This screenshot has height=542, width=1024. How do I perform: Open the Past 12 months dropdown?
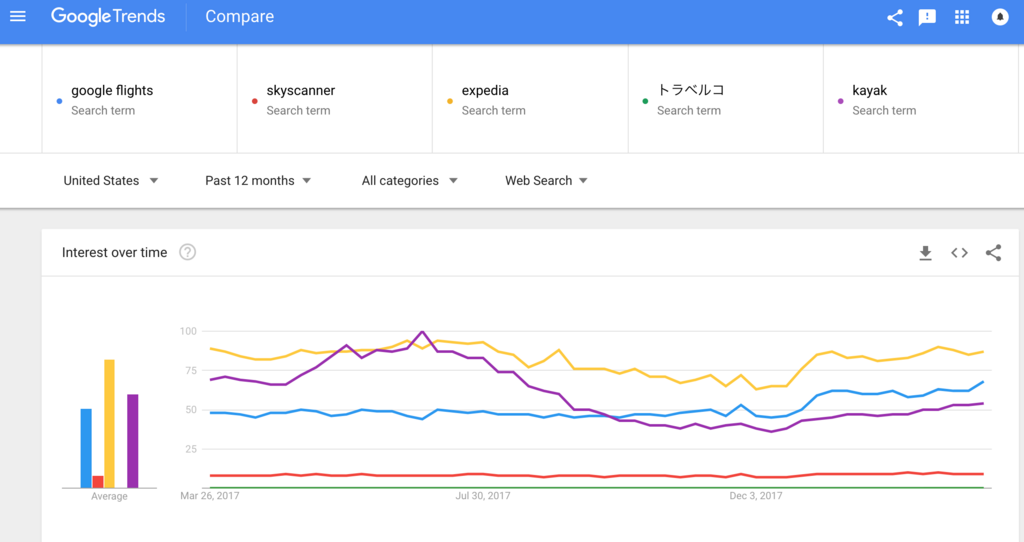(258, 181)
